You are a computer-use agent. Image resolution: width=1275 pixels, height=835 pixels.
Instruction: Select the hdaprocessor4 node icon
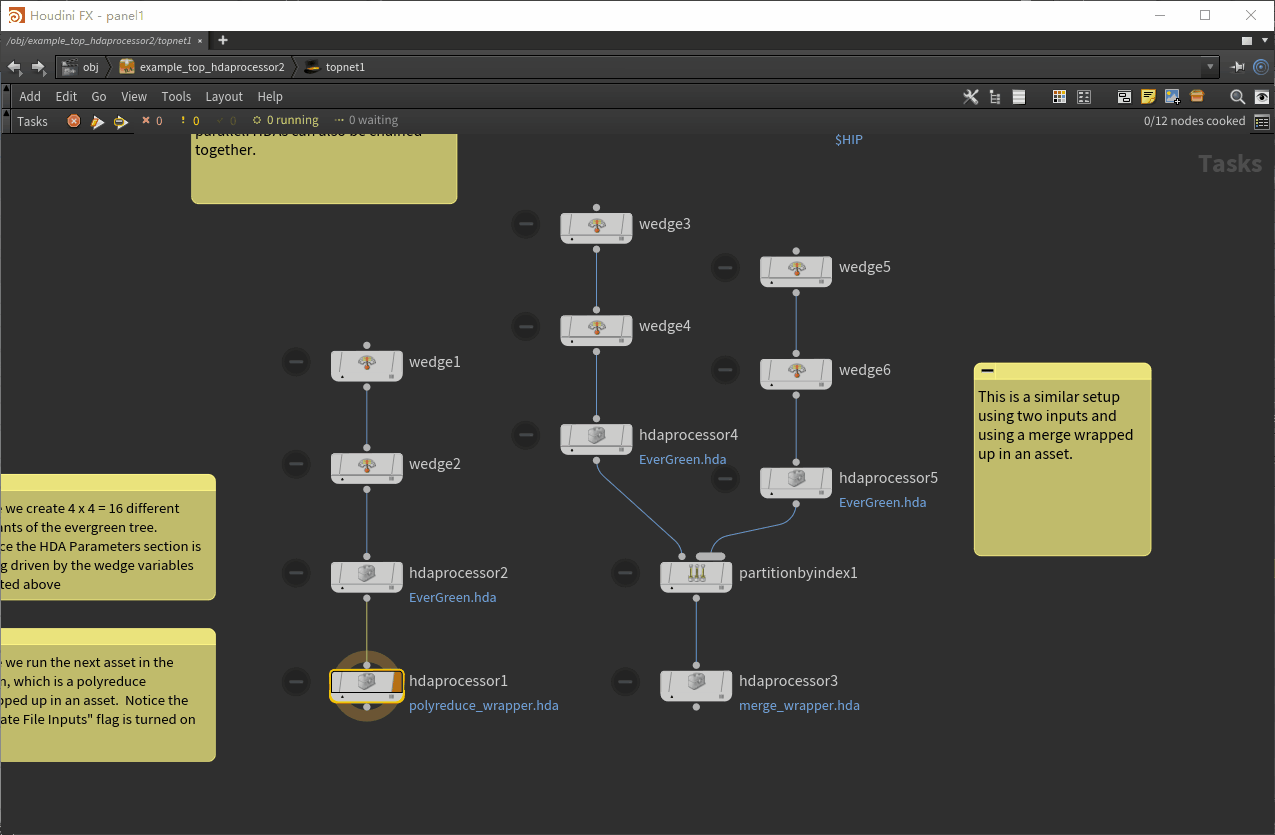(596, 436)
